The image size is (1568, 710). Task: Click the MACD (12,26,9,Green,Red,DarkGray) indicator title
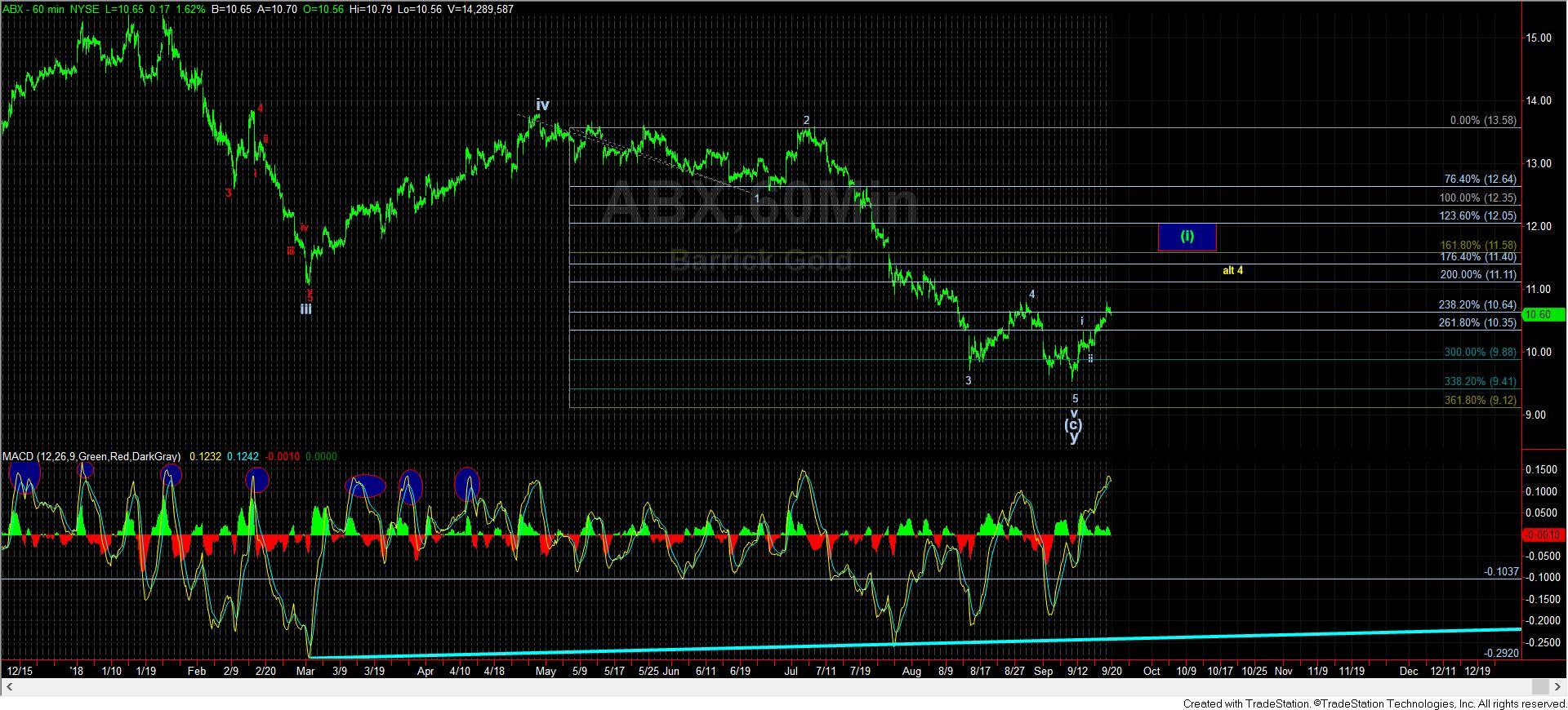91,456
